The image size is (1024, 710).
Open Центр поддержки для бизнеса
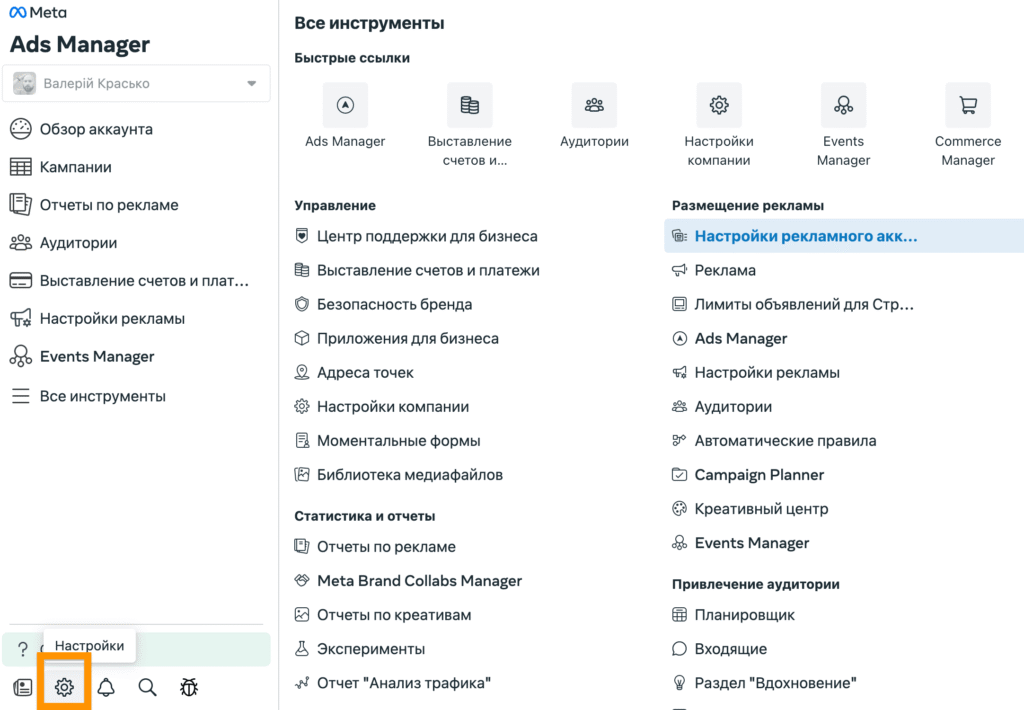coord(427,236)
